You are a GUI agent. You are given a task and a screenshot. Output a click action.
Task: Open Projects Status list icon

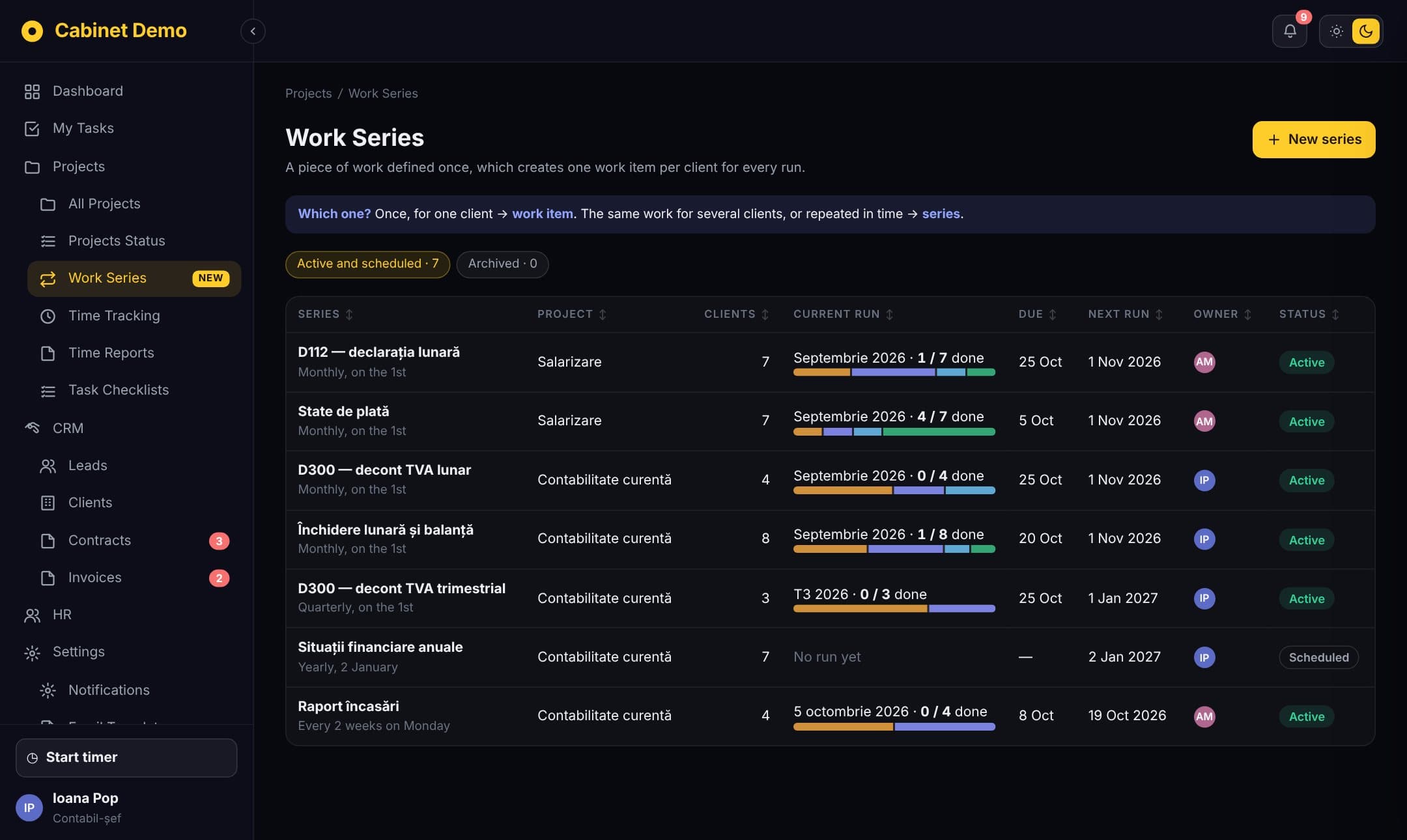(48, 242)
